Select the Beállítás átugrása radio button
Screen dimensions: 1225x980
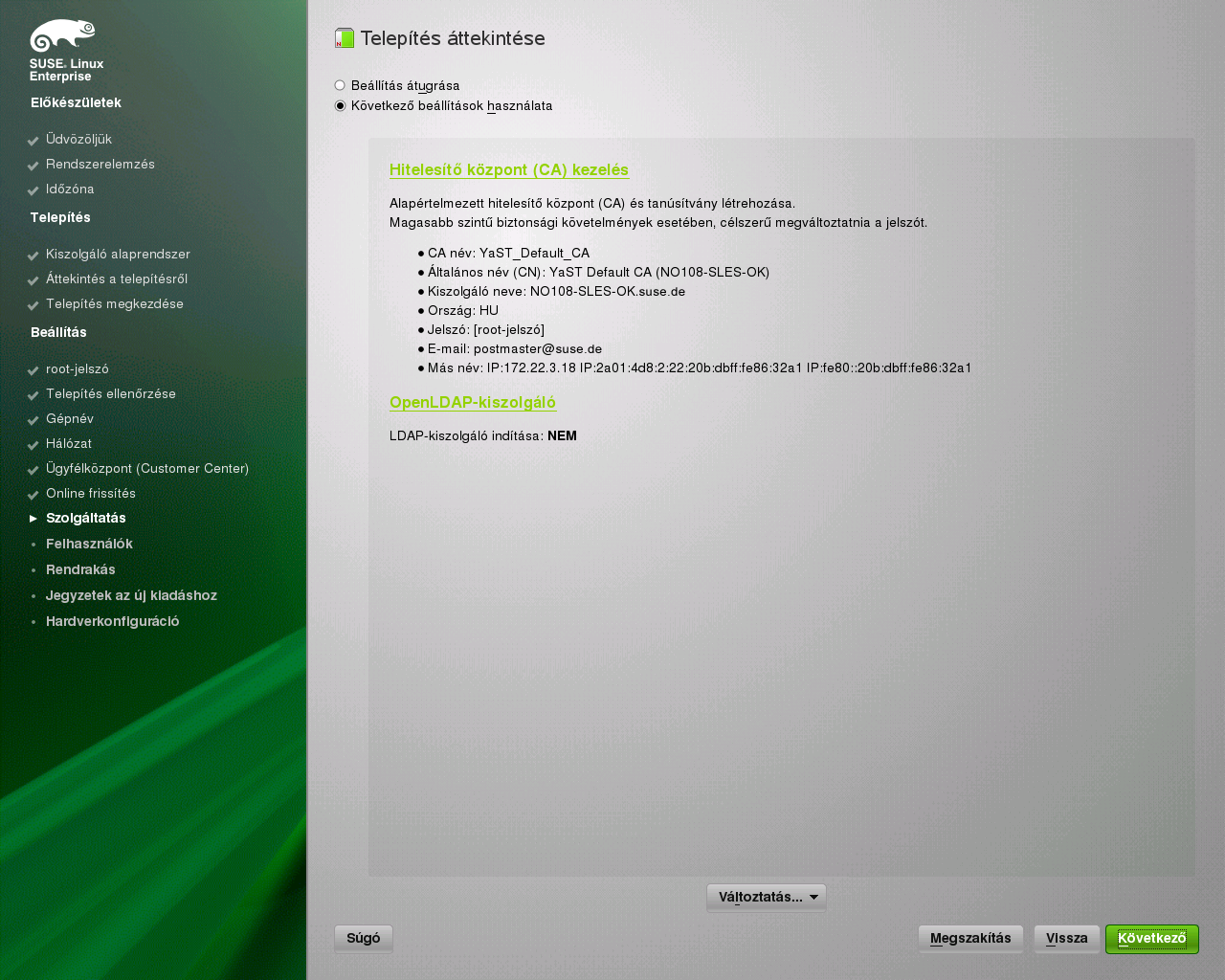[340, 85]
